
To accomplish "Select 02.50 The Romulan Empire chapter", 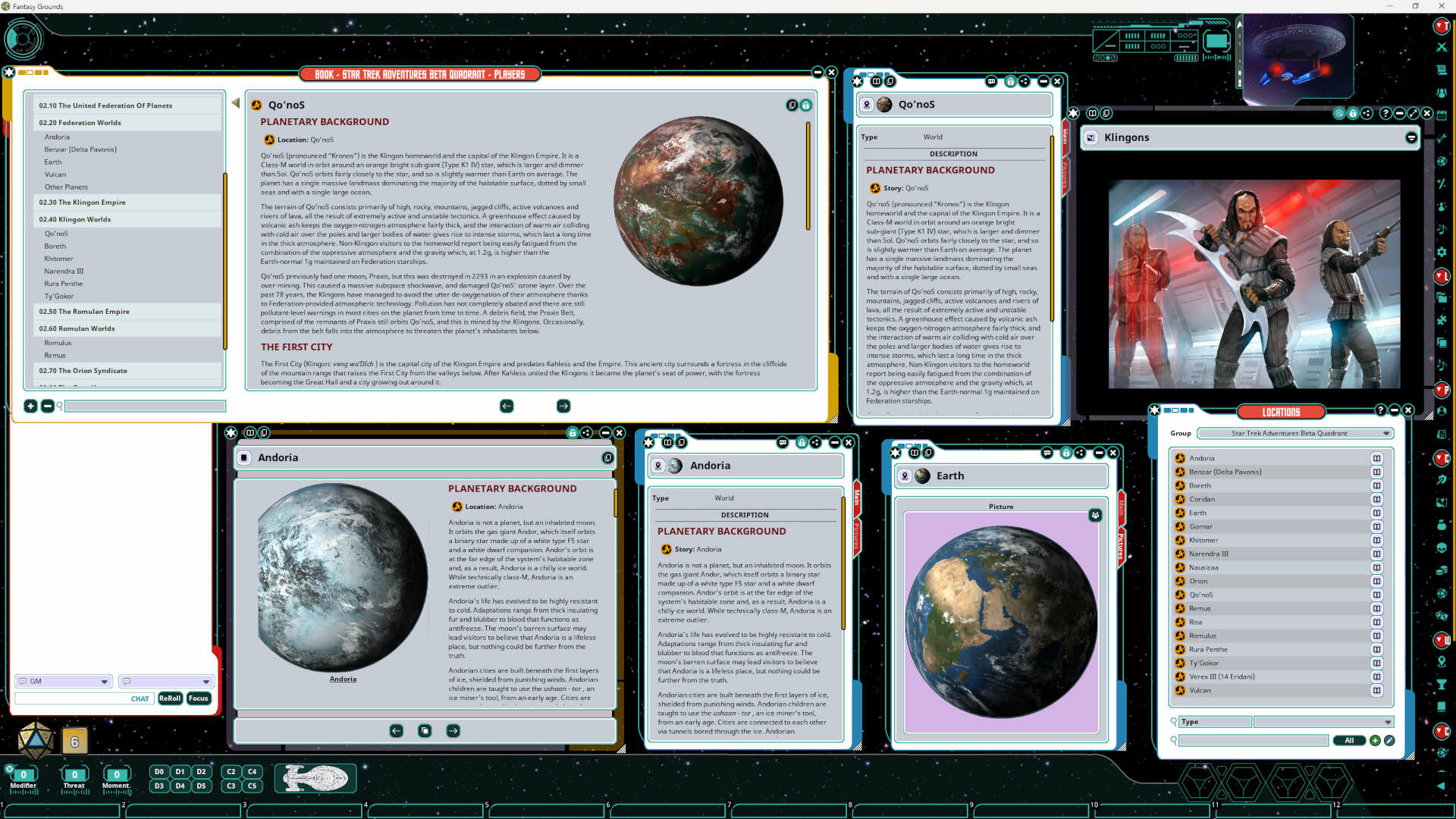I will (84, 312).
